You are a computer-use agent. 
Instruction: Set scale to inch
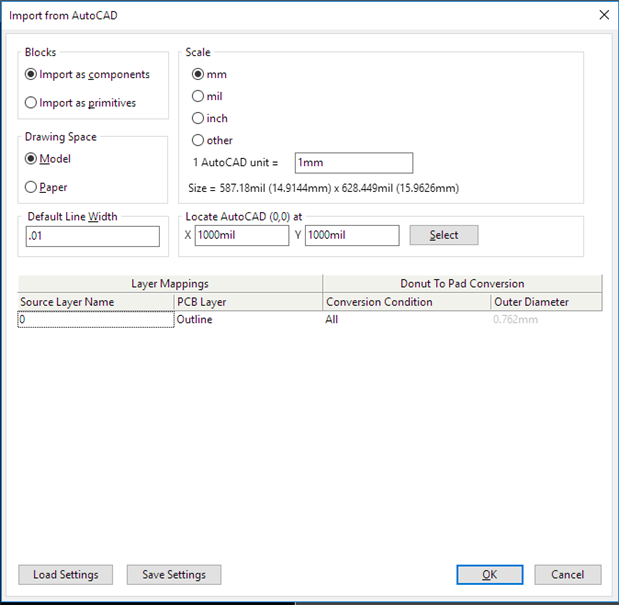click(210, 118)
